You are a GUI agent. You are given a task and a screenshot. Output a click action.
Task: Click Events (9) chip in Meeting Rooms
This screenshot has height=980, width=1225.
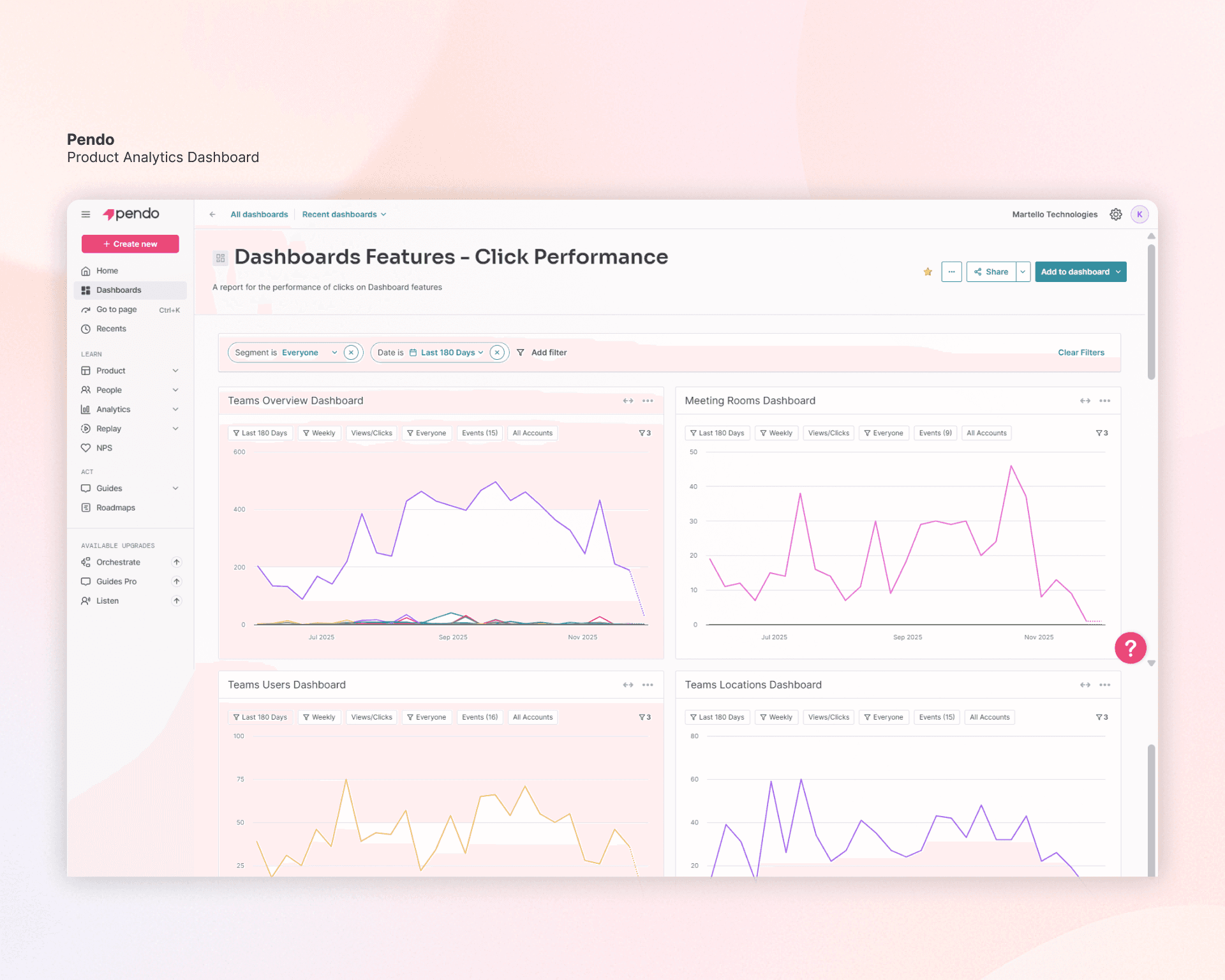tap(935, 433)
